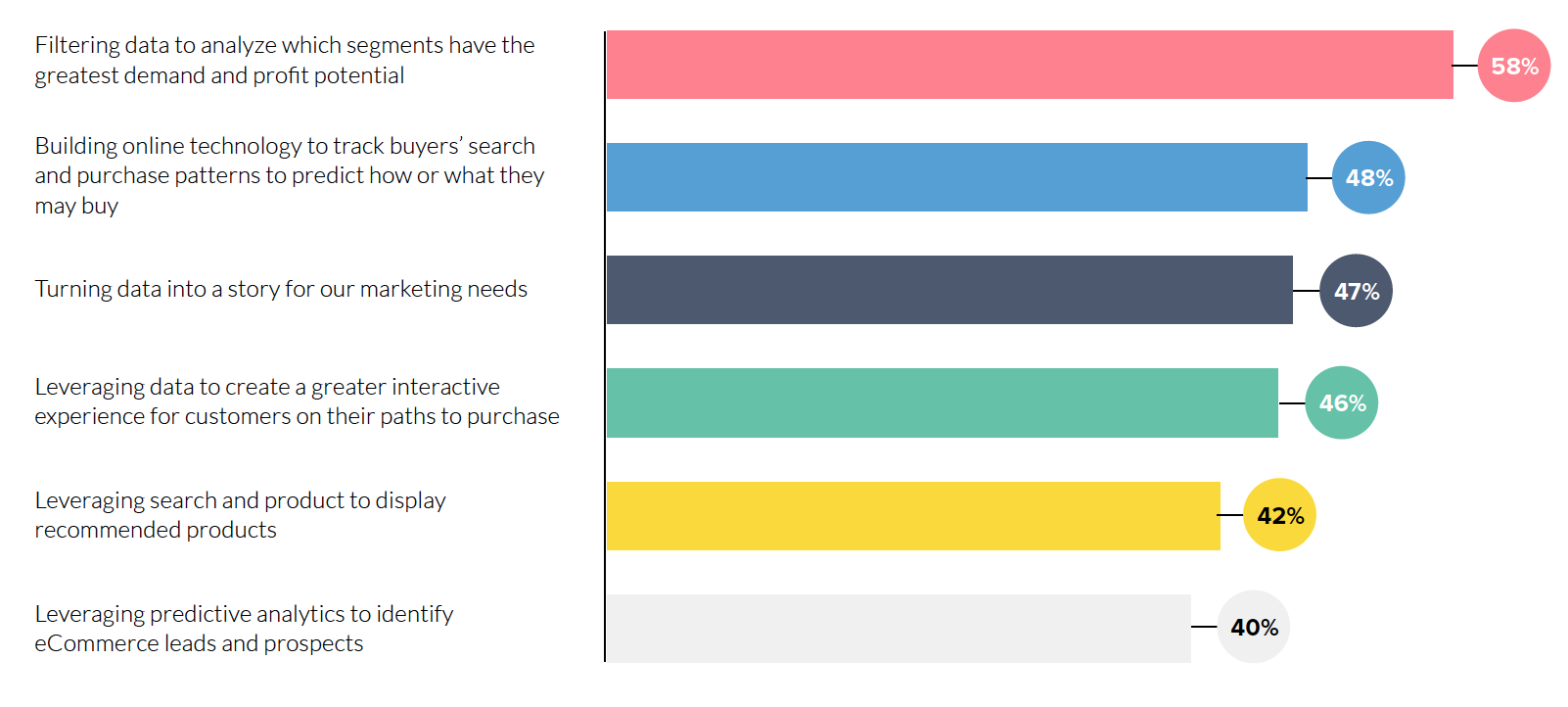Select the light gray predictive analytics bar
1568x707 pixels.
click(x=899, y=628)
